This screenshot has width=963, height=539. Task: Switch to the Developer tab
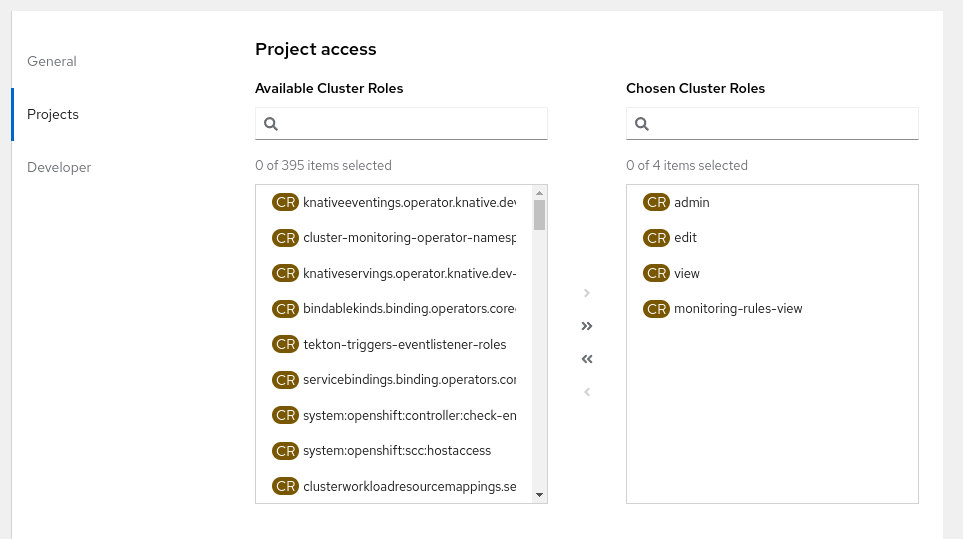tap(59, 167)
